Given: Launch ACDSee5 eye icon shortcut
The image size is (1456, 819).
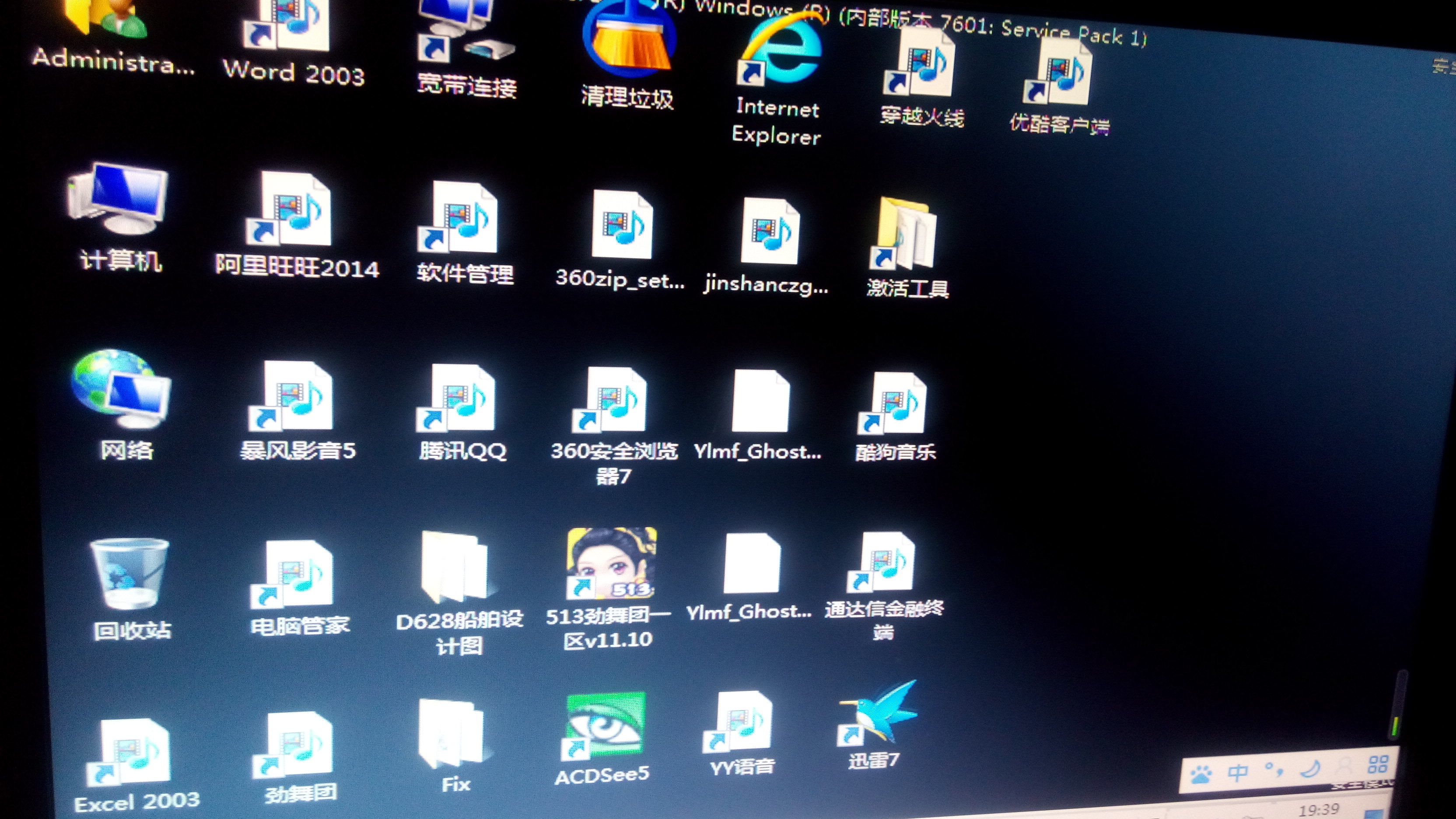Looking at the screenshot, I should pyautogui.click(x=605, y=726).
